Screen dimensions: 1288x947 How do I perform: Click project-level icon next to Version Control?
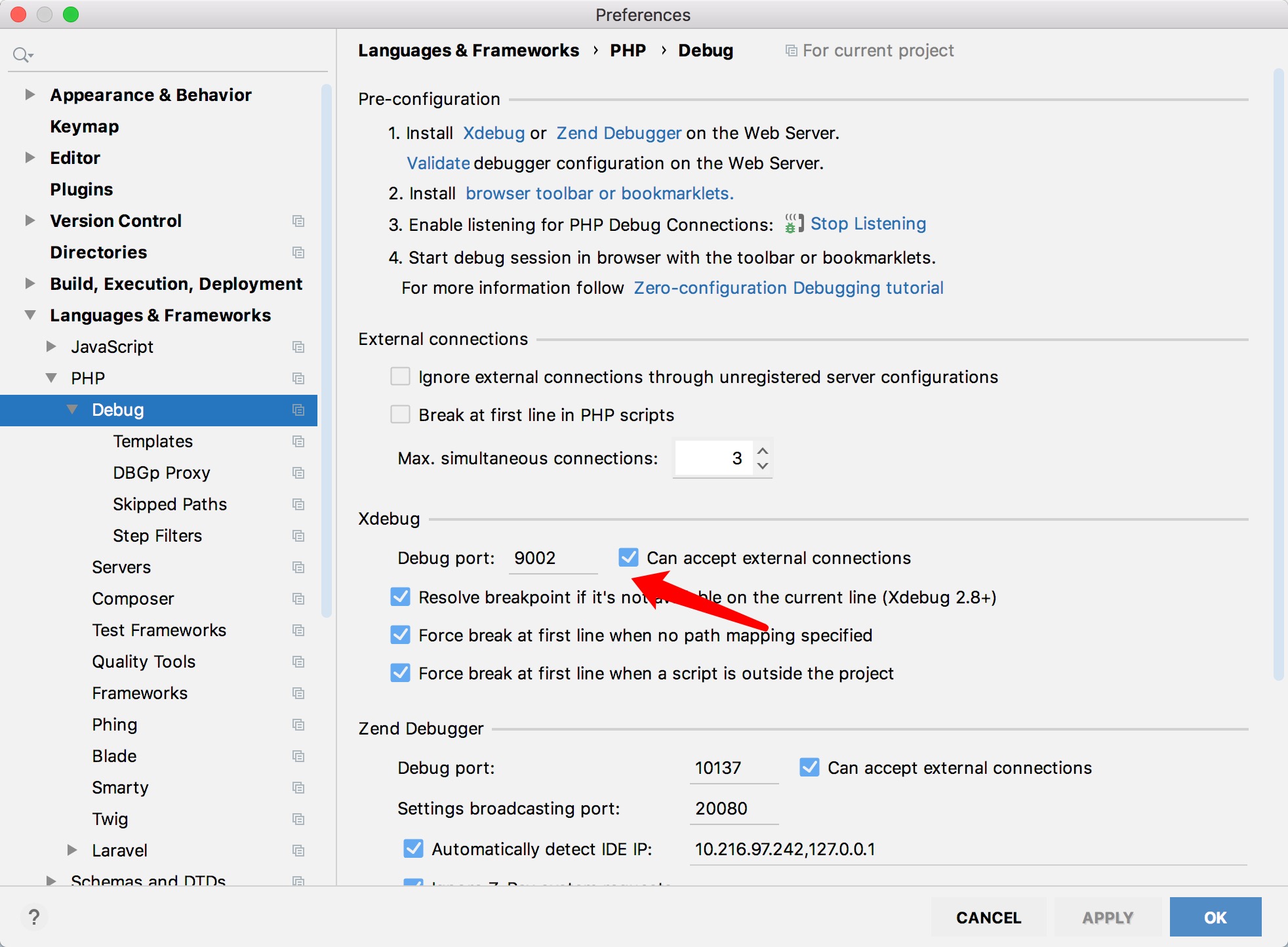click(298, 221)
